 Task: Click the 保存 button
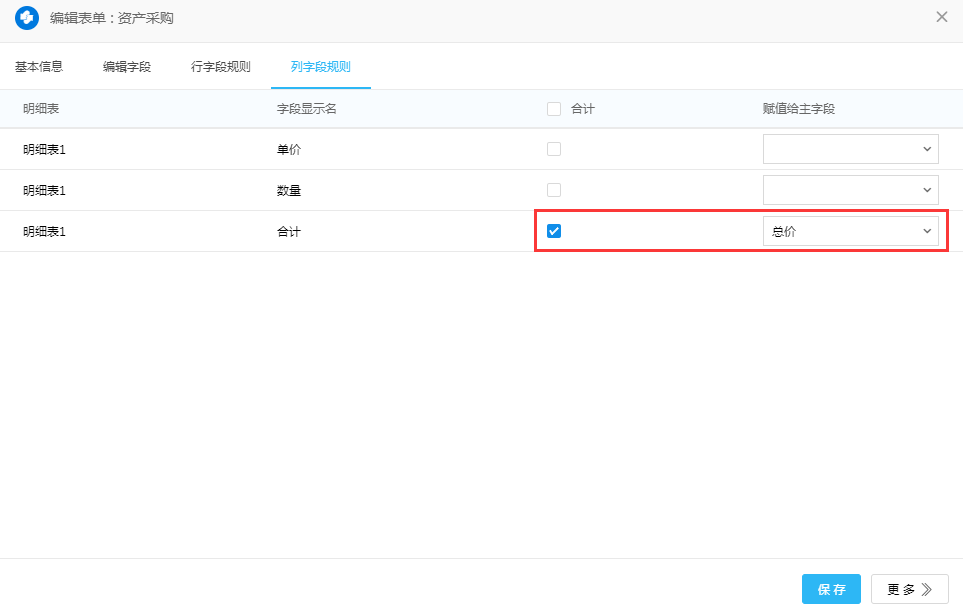(831, 589)
